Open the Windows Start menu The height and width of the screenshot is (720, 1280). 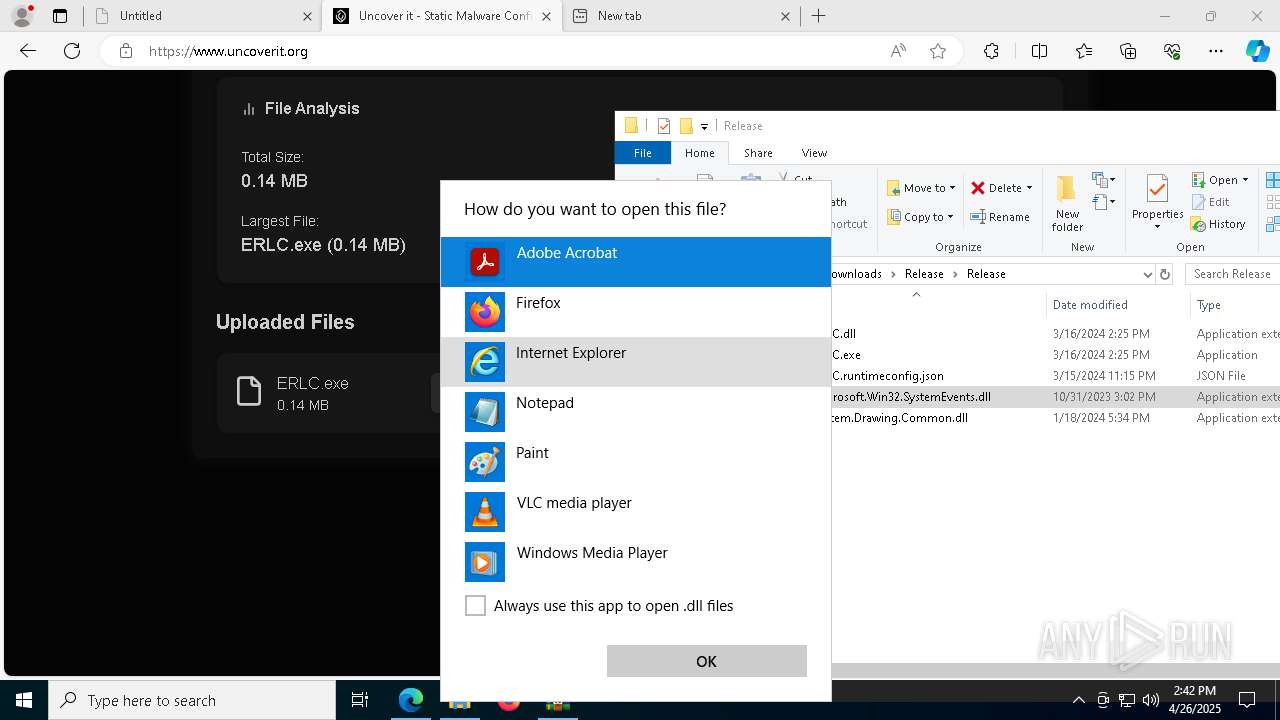point(24,700)
